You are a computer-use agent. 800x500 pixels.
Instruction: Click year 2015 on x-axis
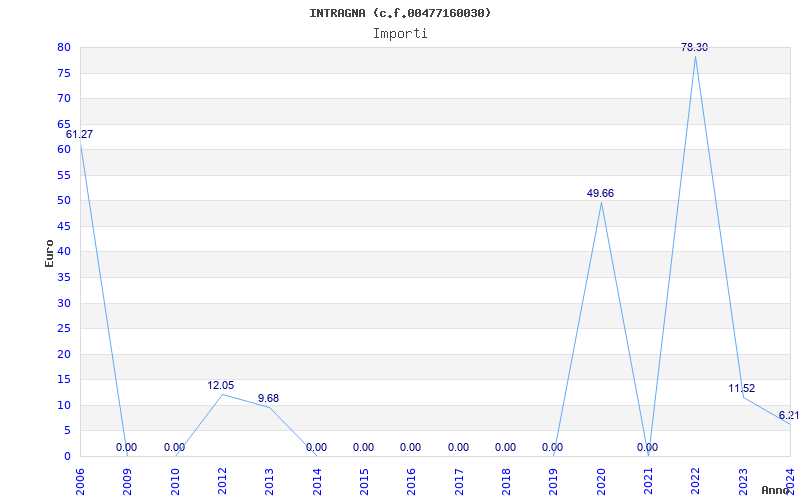[364, 482]
